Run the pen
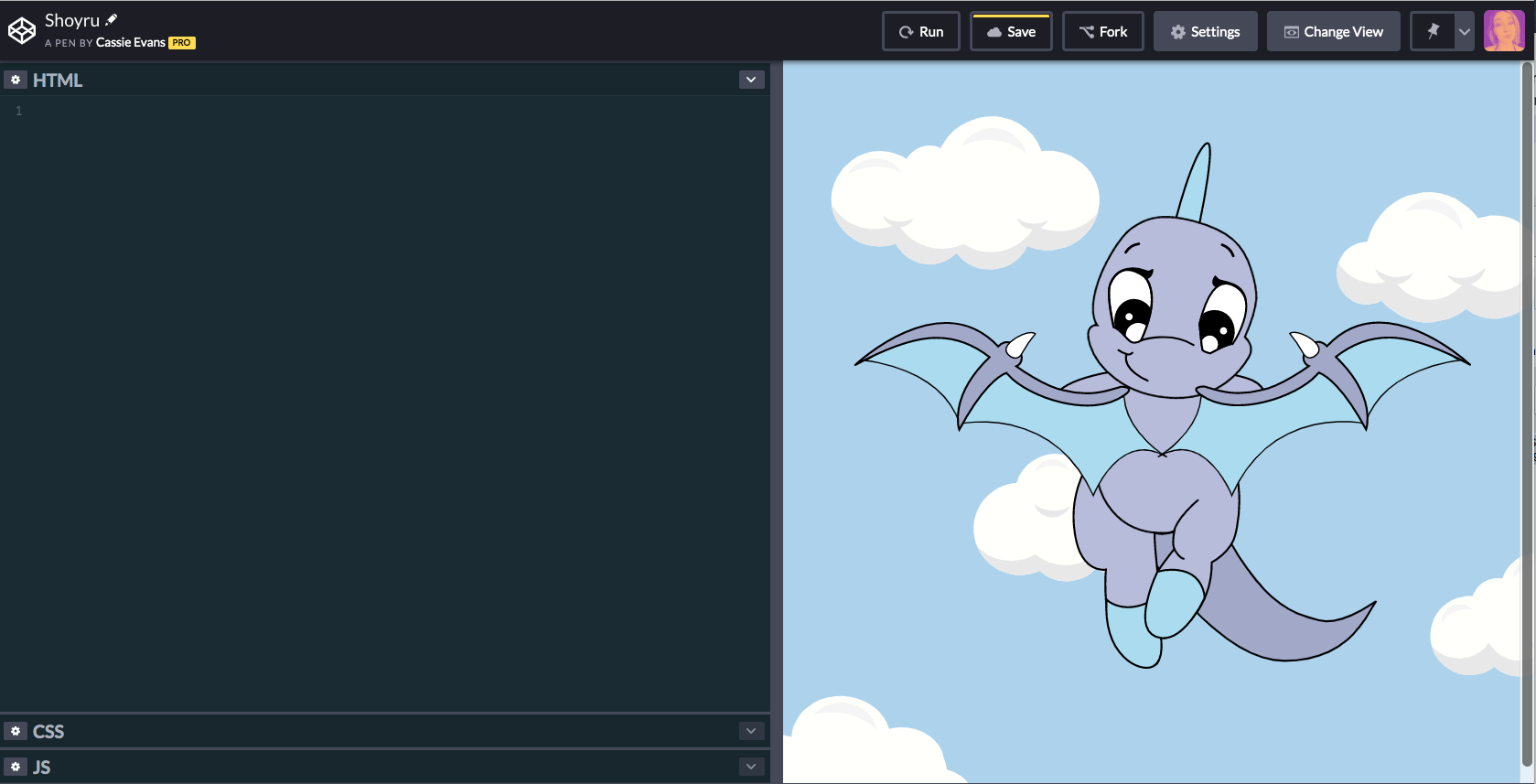 921,31
